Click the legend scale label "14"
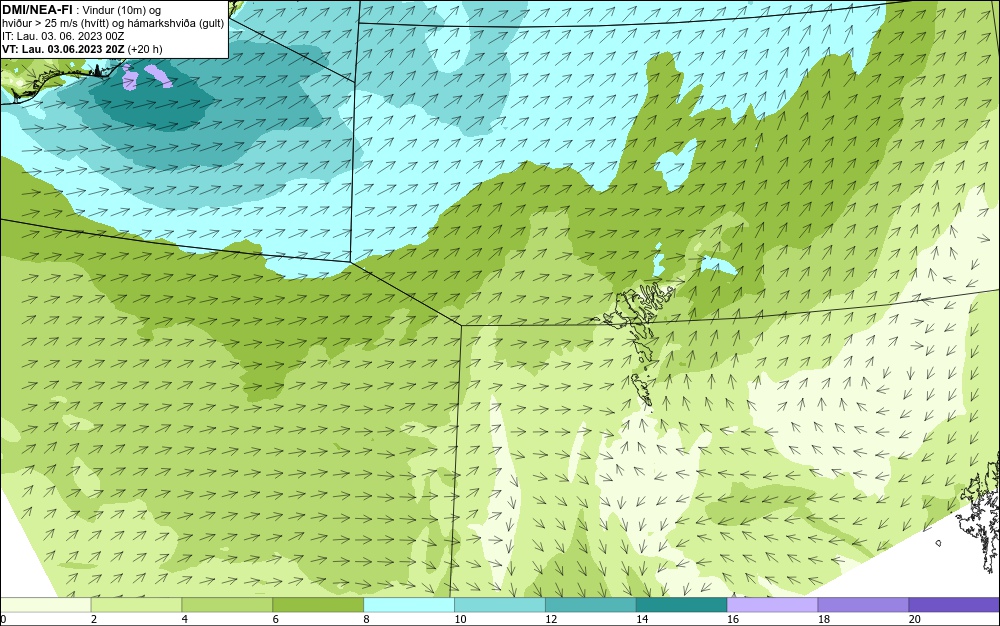The width and height of the screenshot is (1000, 626). point(642,619)
